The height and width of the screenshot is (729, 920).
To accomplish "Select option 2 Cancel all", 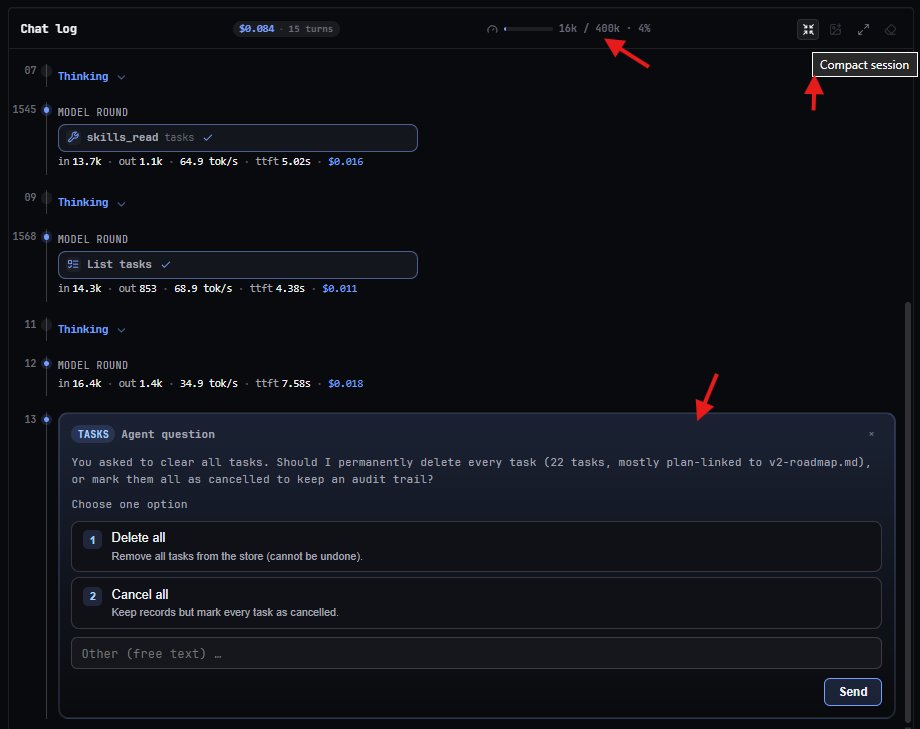I will tap(476, 603).
